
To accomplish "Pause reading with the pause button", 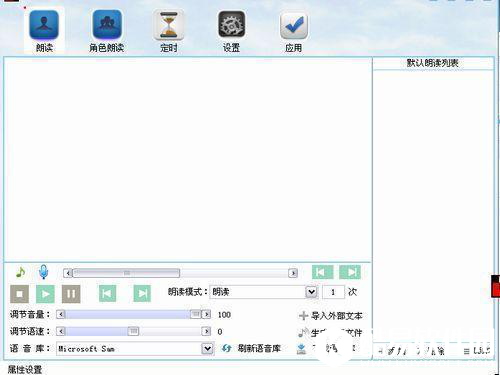I will tap(71, 294).
